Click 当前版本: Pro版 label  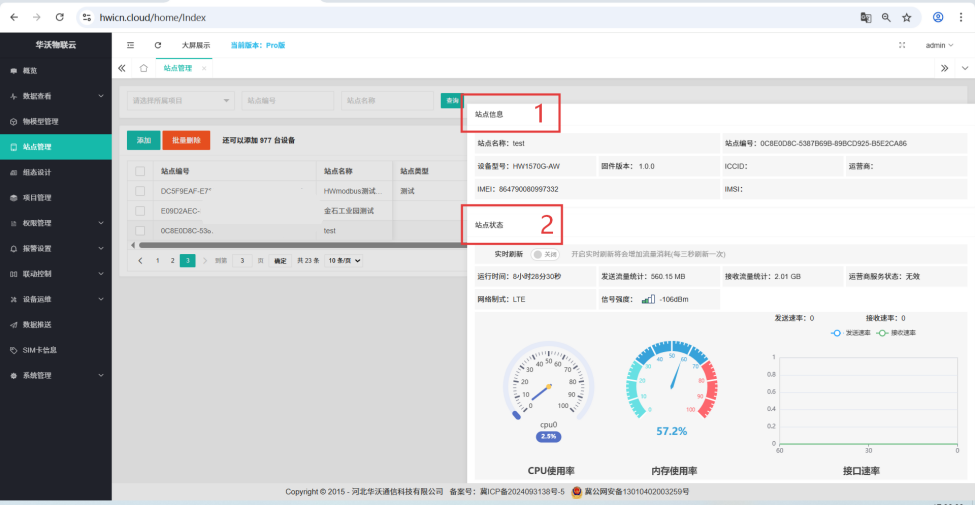[x=257, y=45]
